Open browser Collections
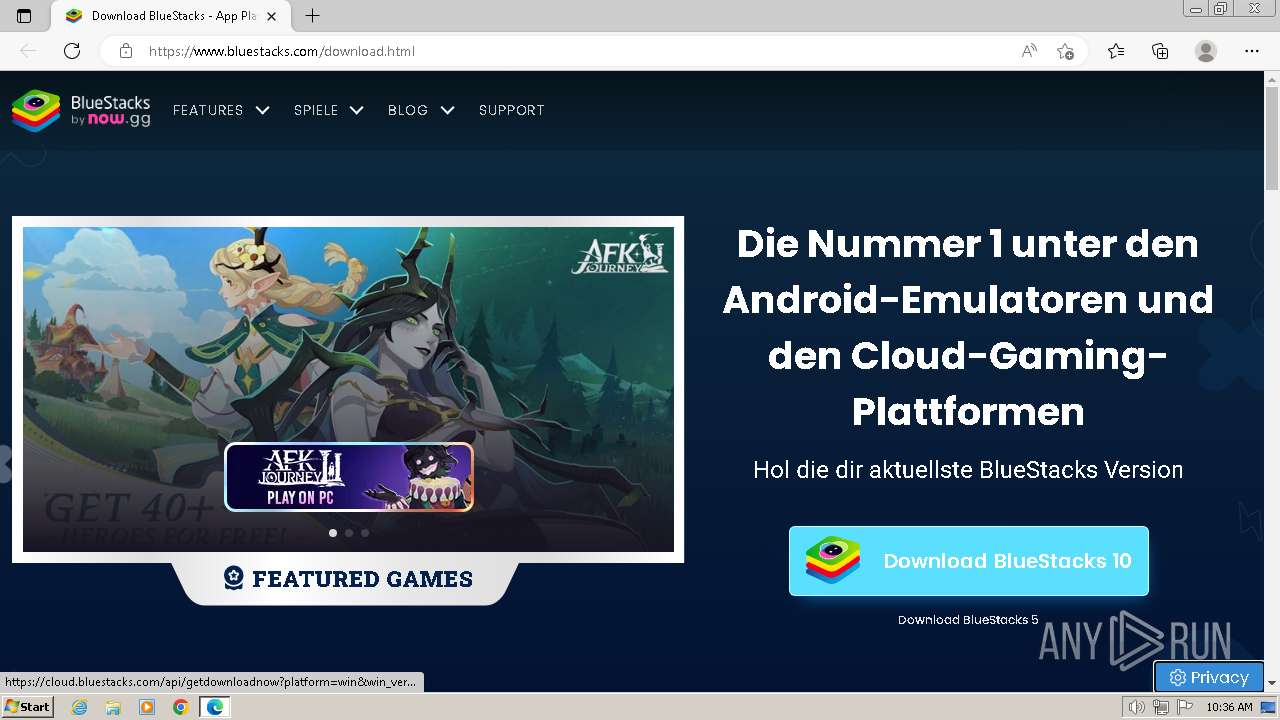This screenshot has height=720, width=1280. (x=1160, y=51)
